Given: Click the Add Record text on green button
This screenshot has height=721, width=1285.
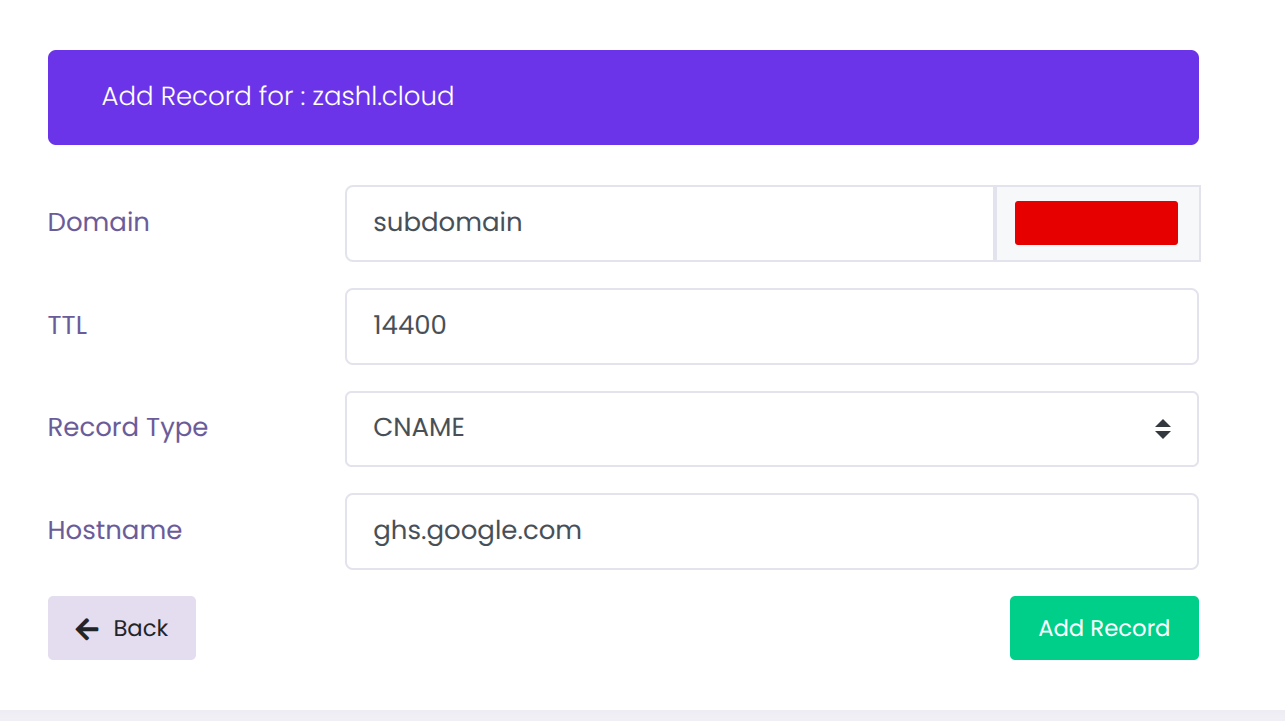Looking at the screenshot, I should [x=1104, y=628].
